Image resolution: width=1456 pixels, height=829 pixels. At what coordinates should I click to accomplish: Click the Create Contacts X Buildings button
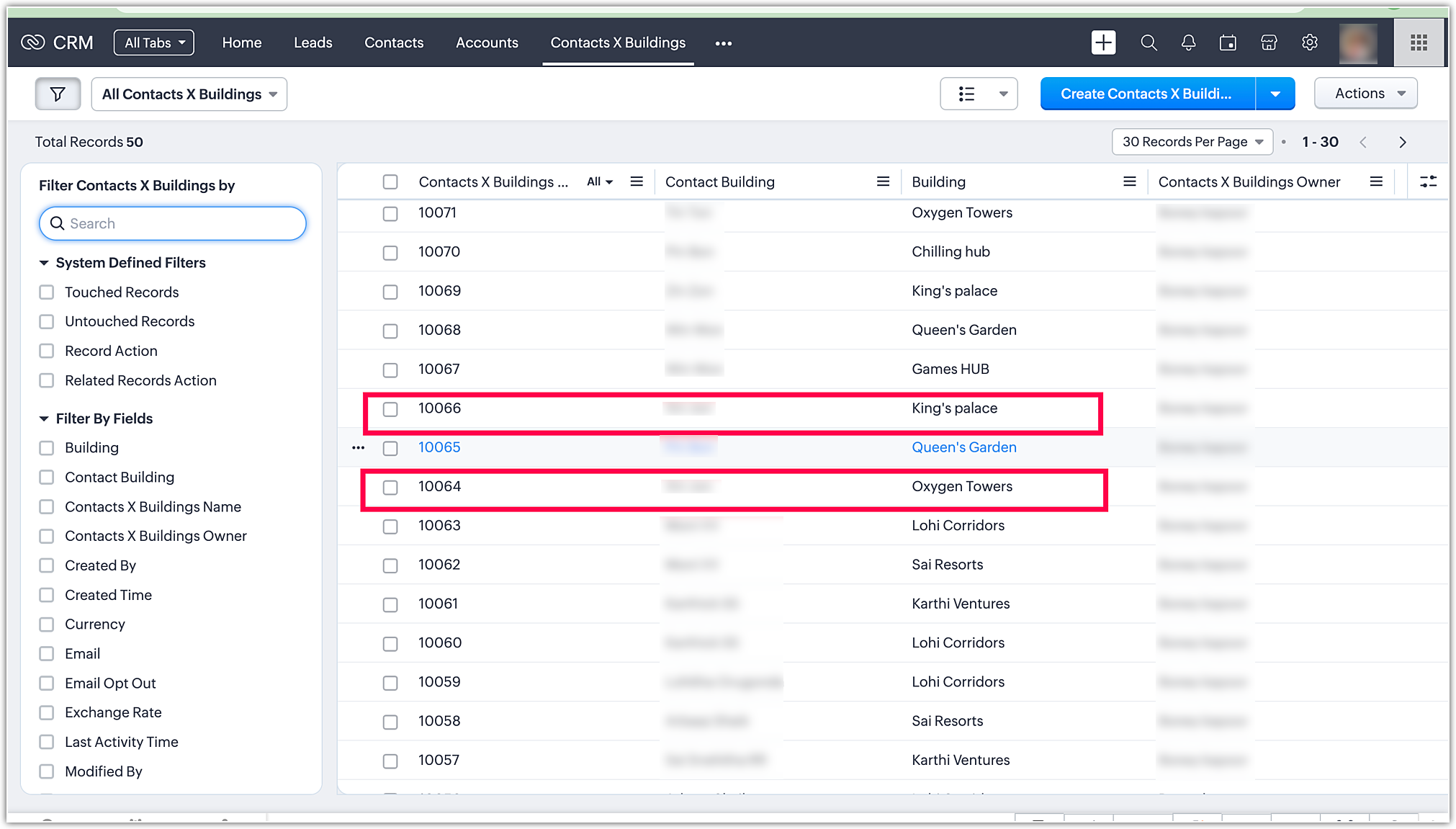(x=1146, y=94)
